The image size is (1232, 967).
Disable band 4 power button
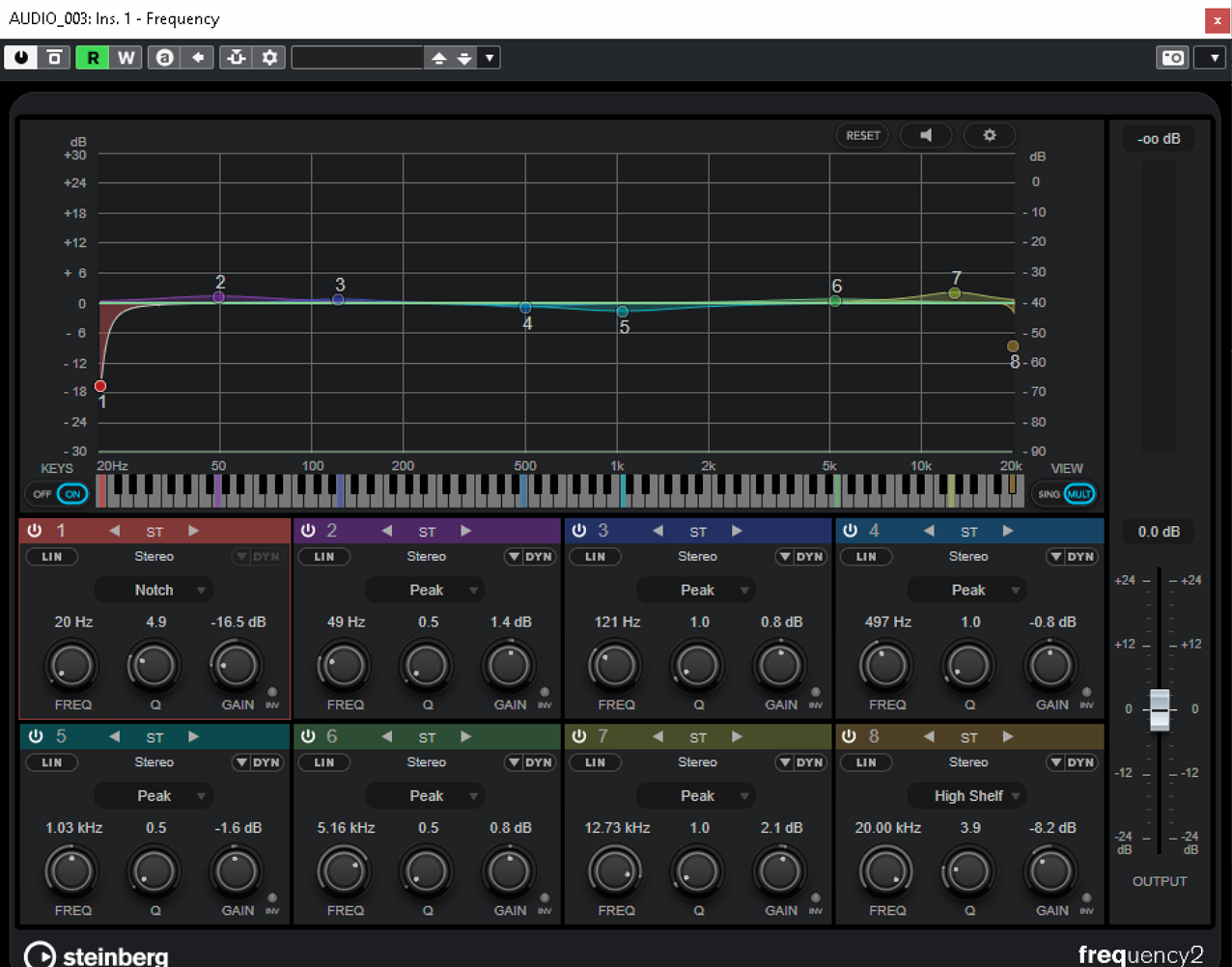(x=850, y=531)
